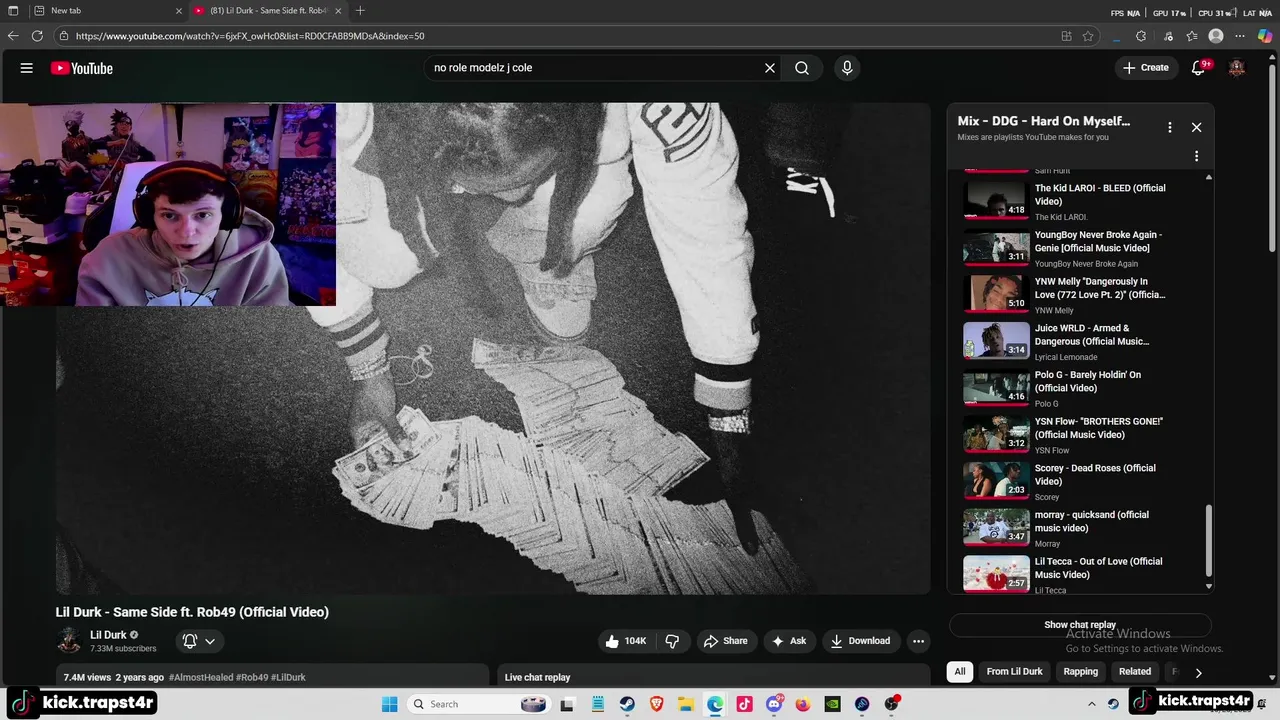
Task: Select the Related filter chip
Action: coord(1135,672)
